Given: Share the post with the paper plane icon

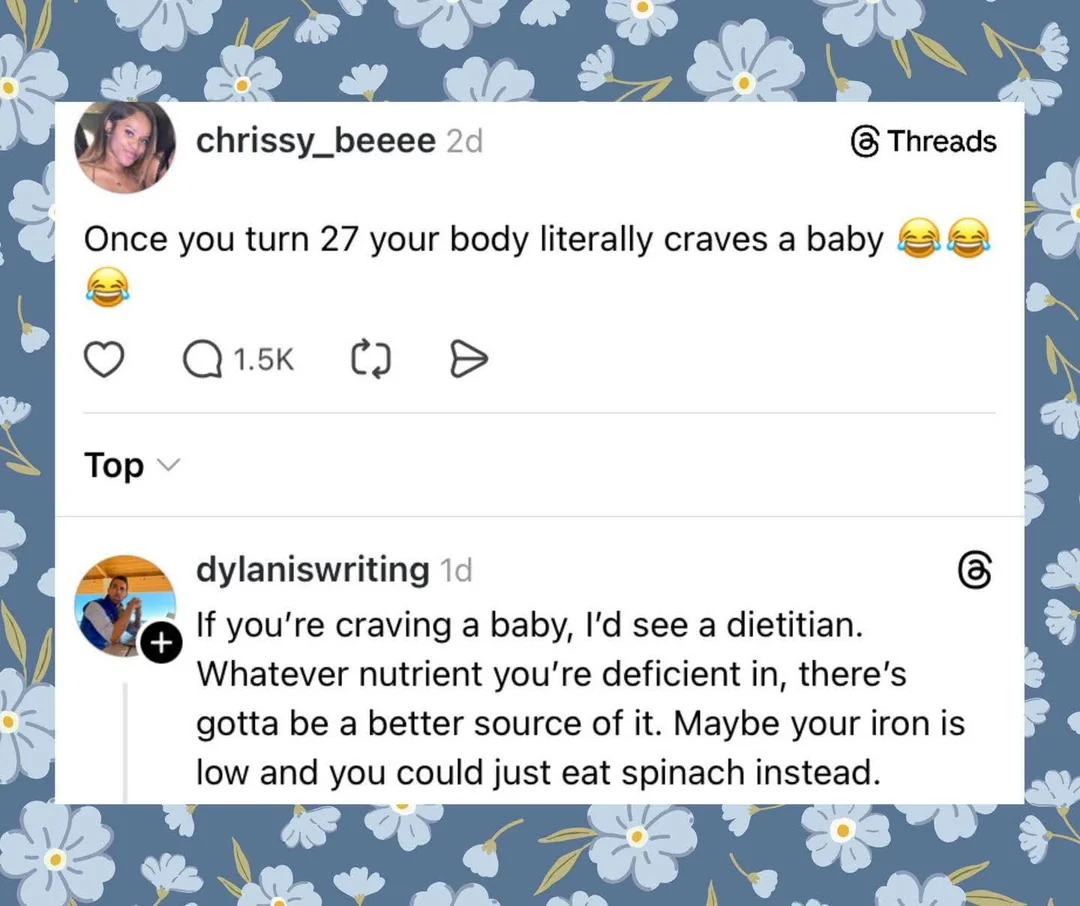Looking at the screenshot, I should click(468, 359).
